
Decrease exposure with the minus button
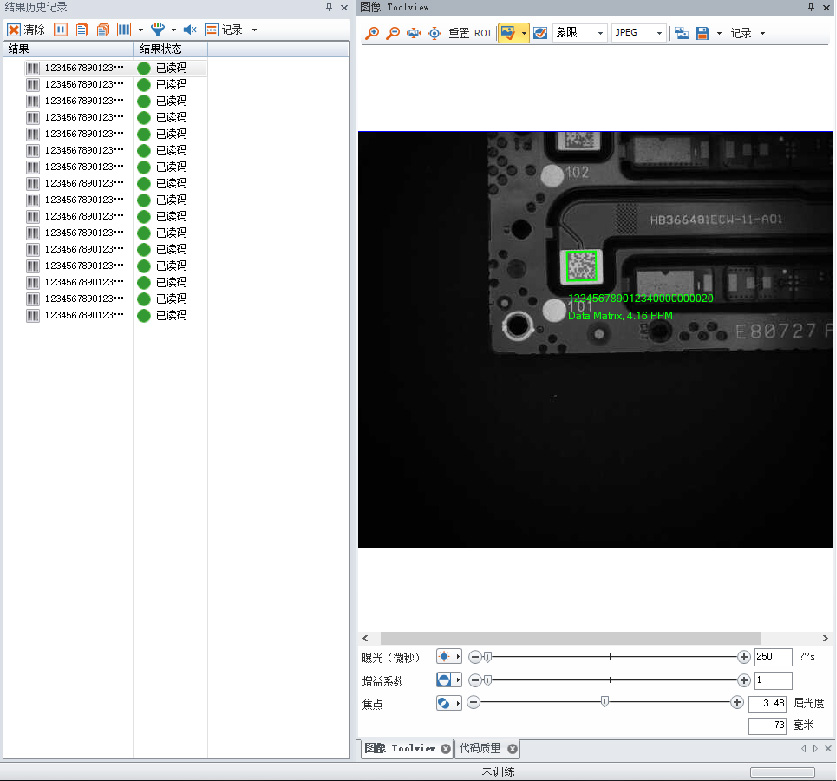tap(475, 657)
